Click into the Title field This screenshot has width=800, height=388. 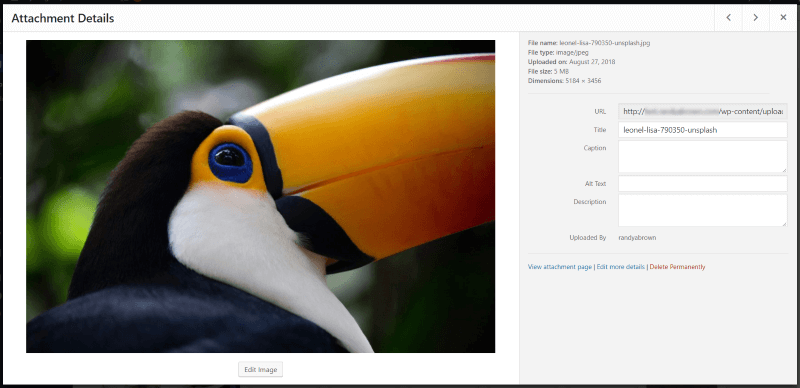703,130
